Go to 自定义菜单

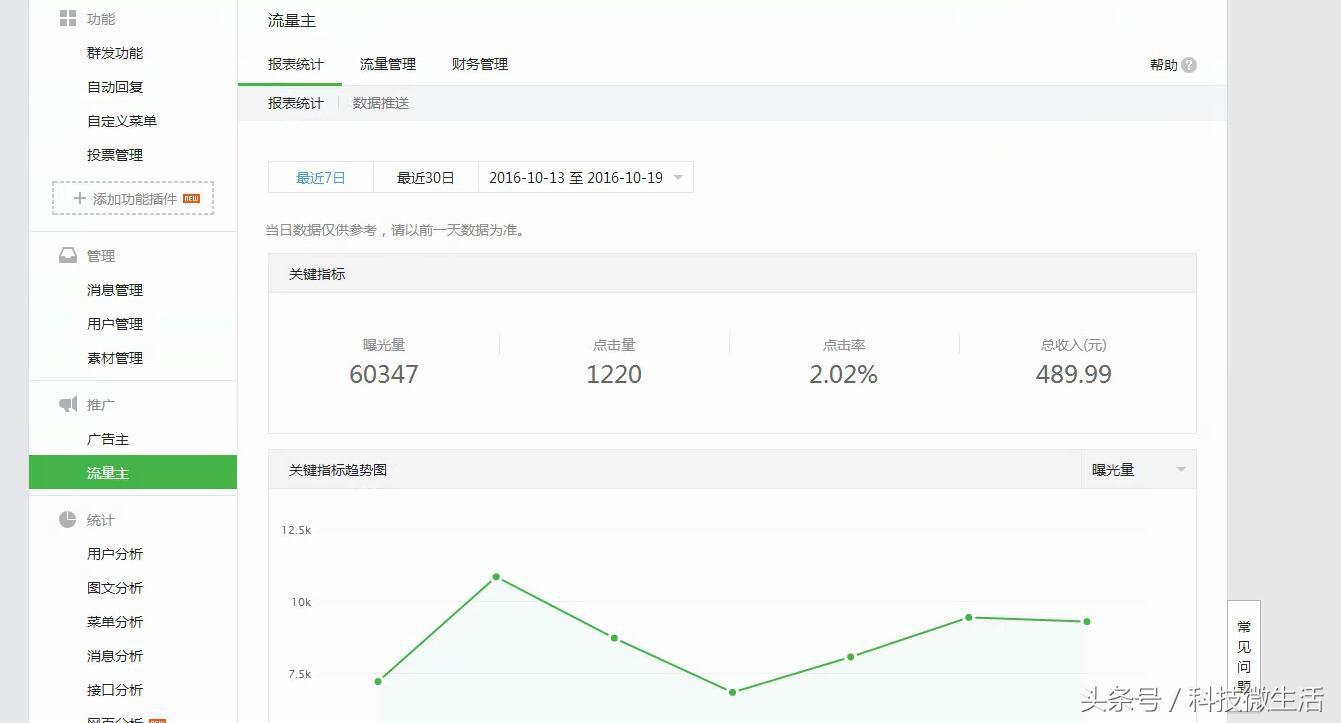pos(122,121)
